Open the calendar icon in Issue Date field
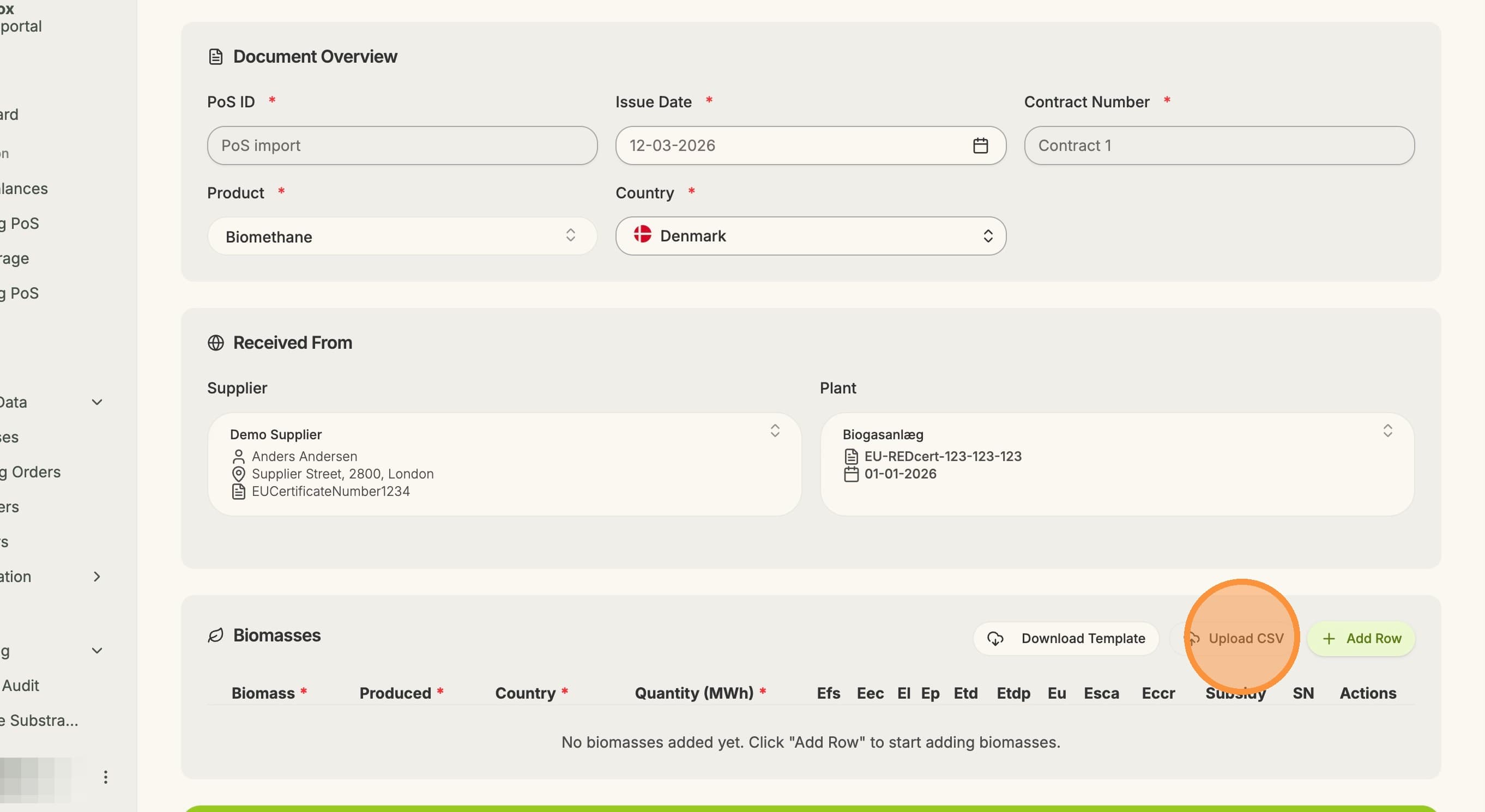Image resolution: width=1485 pixels, height=812 pixels. [x=980, y=145]
